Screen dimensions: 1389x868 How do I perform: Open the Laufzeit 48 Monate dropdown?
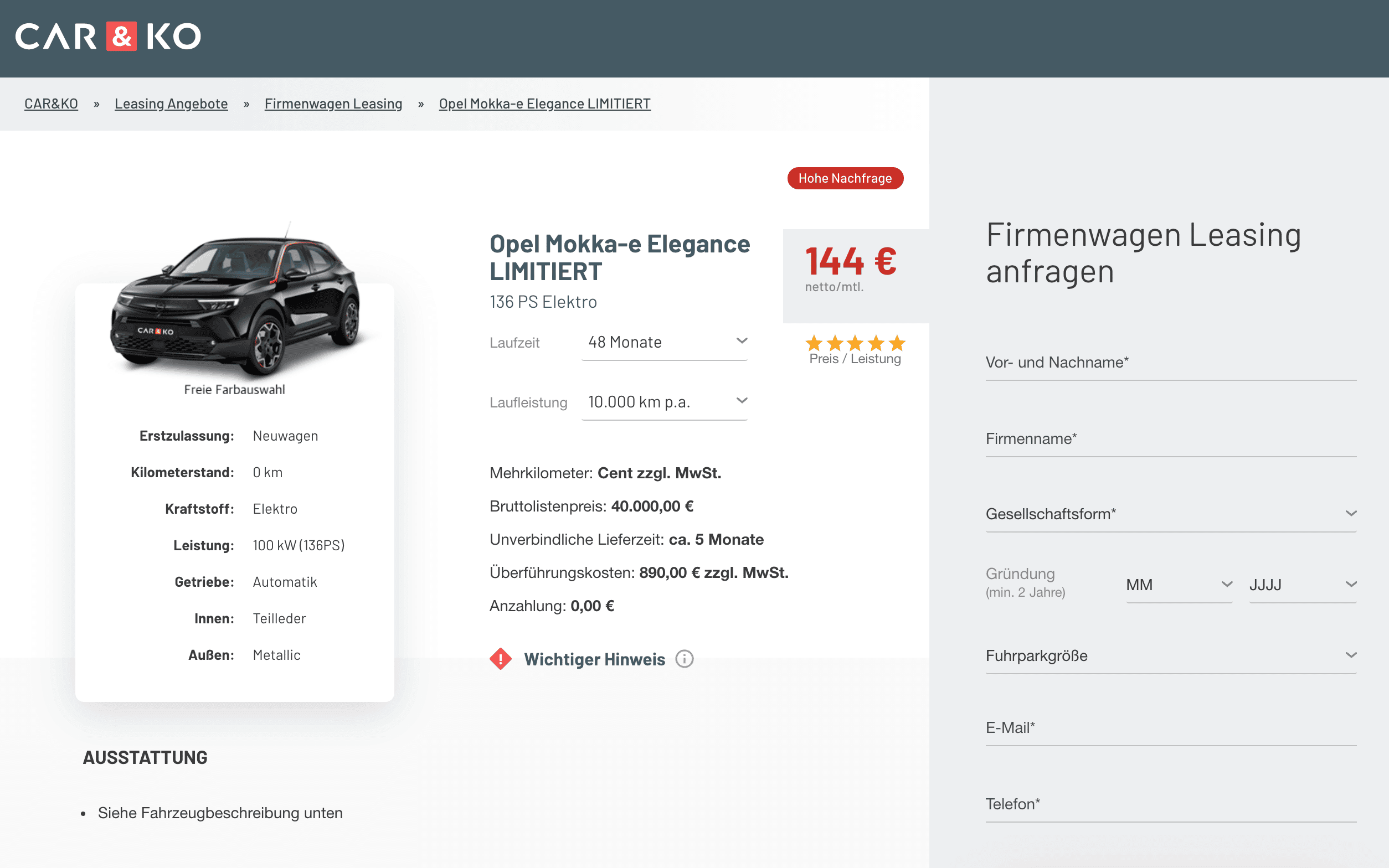click(x=665, y=343)
